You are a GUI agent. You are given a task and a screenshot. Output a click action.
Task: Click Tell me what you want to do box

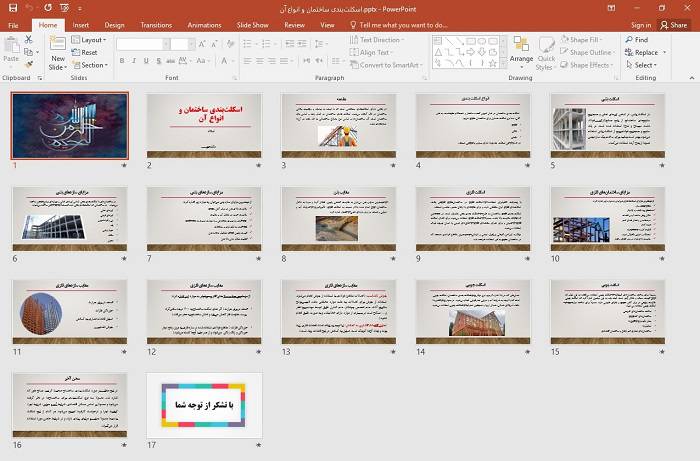point(399,25)
